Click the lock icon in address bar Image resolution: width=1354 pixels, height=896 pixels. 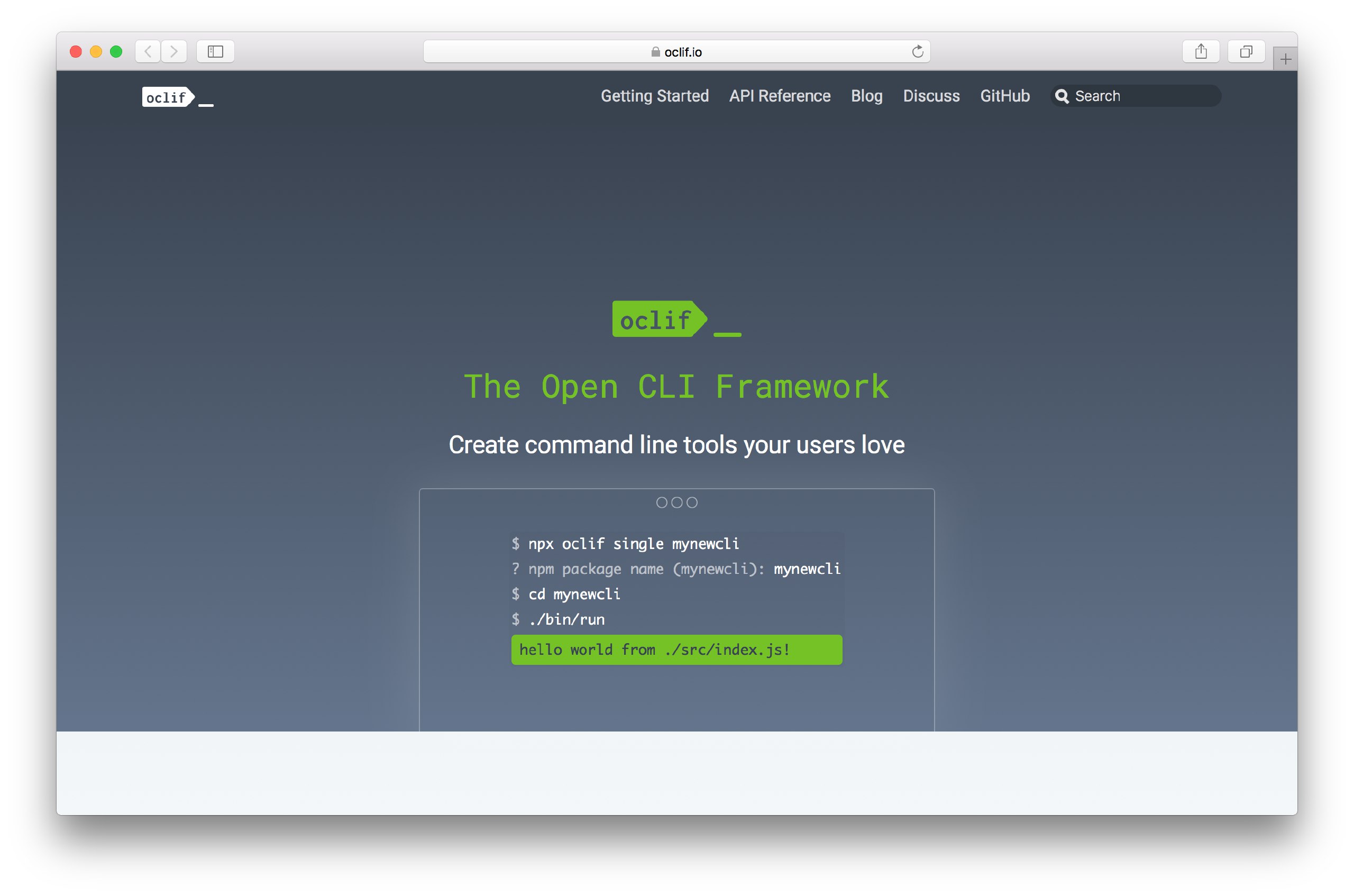pyautogui.click(x=655, y=51)
